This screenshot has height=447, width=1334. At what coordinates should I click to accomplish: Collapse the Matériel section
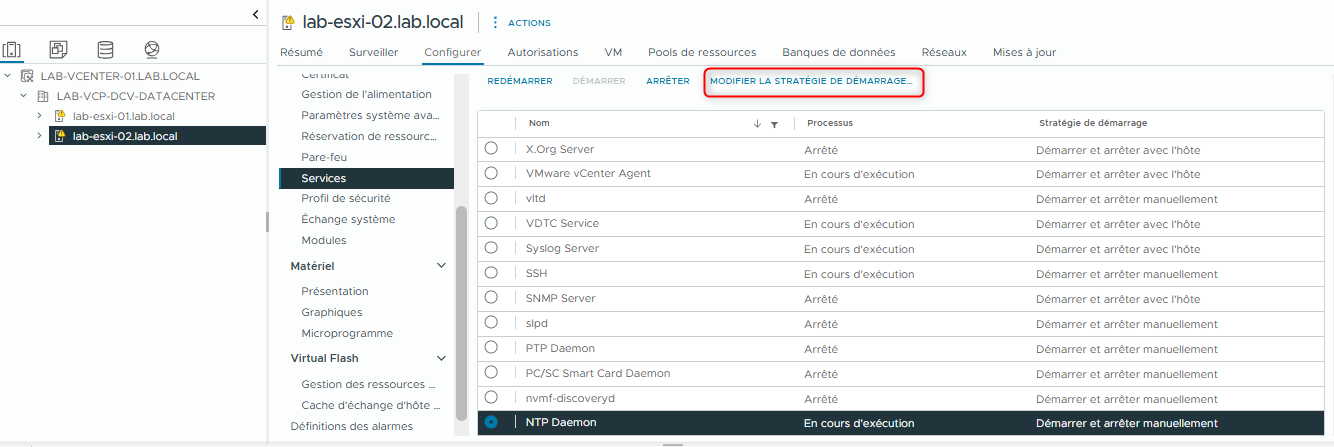coord(442,266)
